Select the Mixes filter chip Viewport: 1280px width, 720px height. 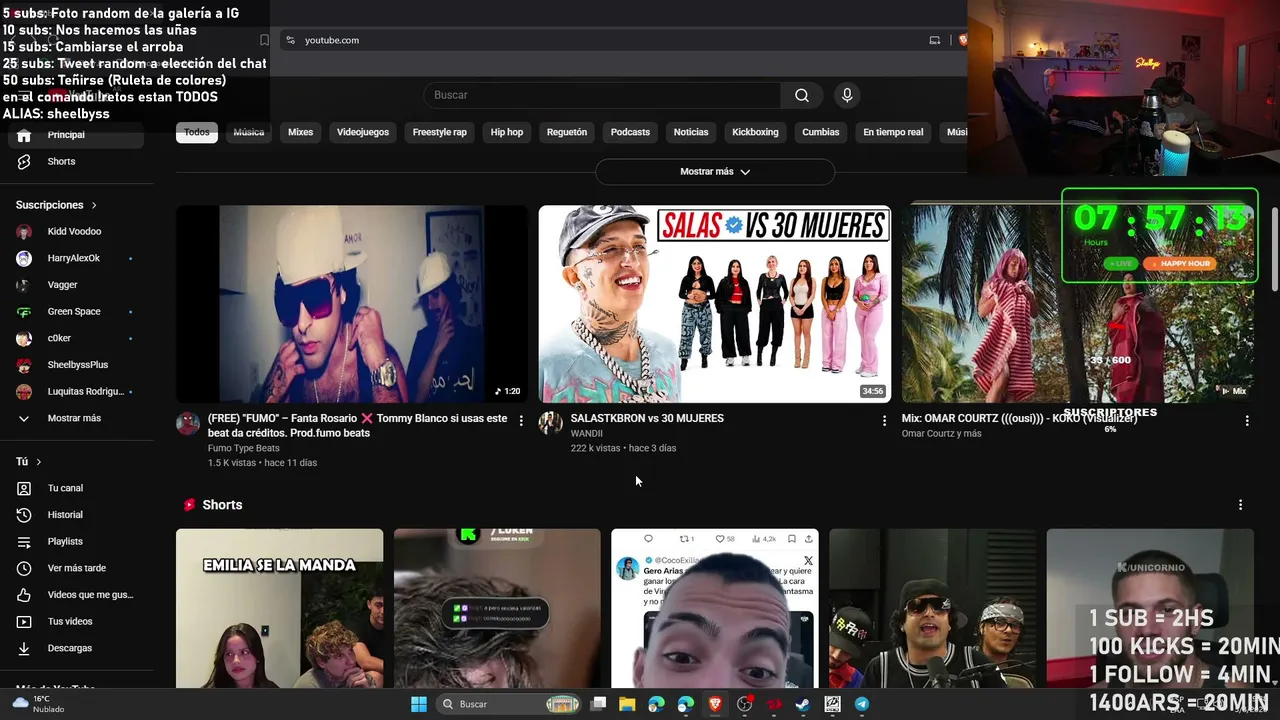[301, 132]
